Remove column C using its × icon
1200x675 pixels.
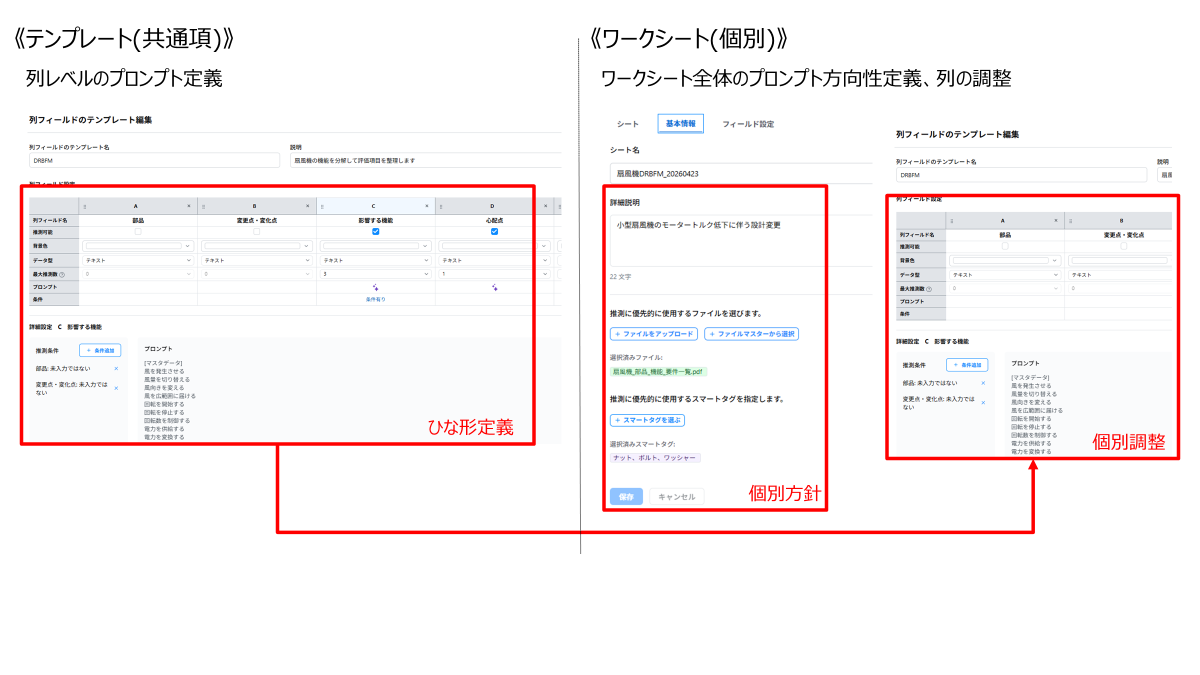(x=427, y=205)
